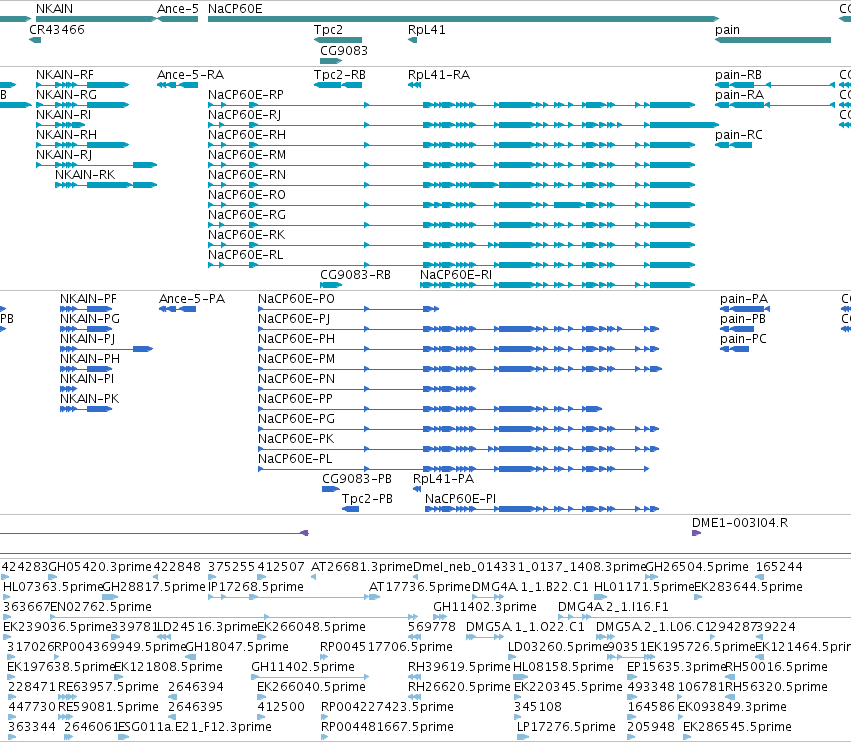Select the NKAIN gene label
The image size is (851, 742).
[x=54, y=9]
